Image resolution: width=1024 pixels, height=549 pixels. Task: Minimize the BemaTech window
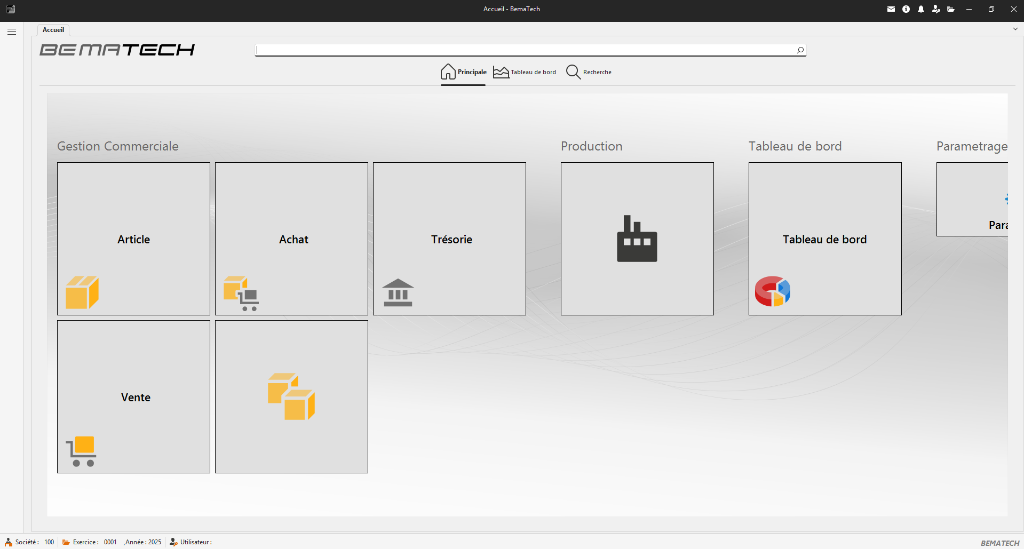point(969,9)
